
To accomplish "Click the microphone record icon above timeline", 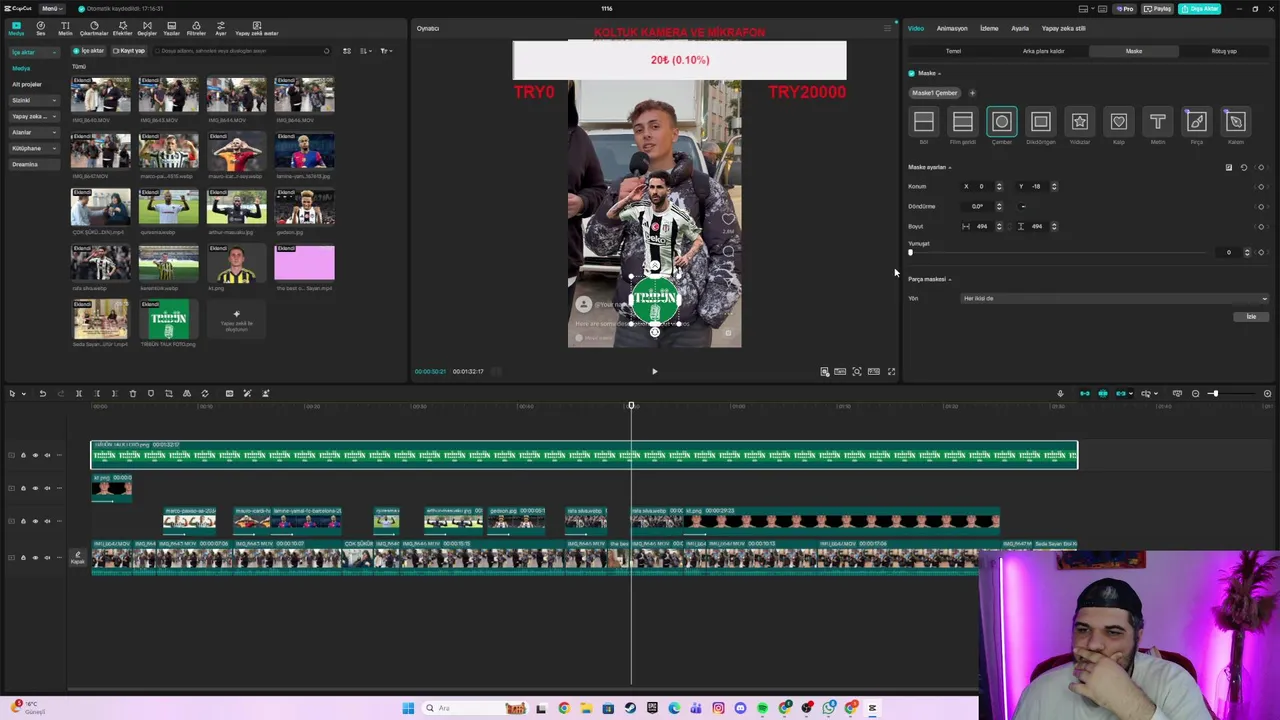I will click(1060, 394).
